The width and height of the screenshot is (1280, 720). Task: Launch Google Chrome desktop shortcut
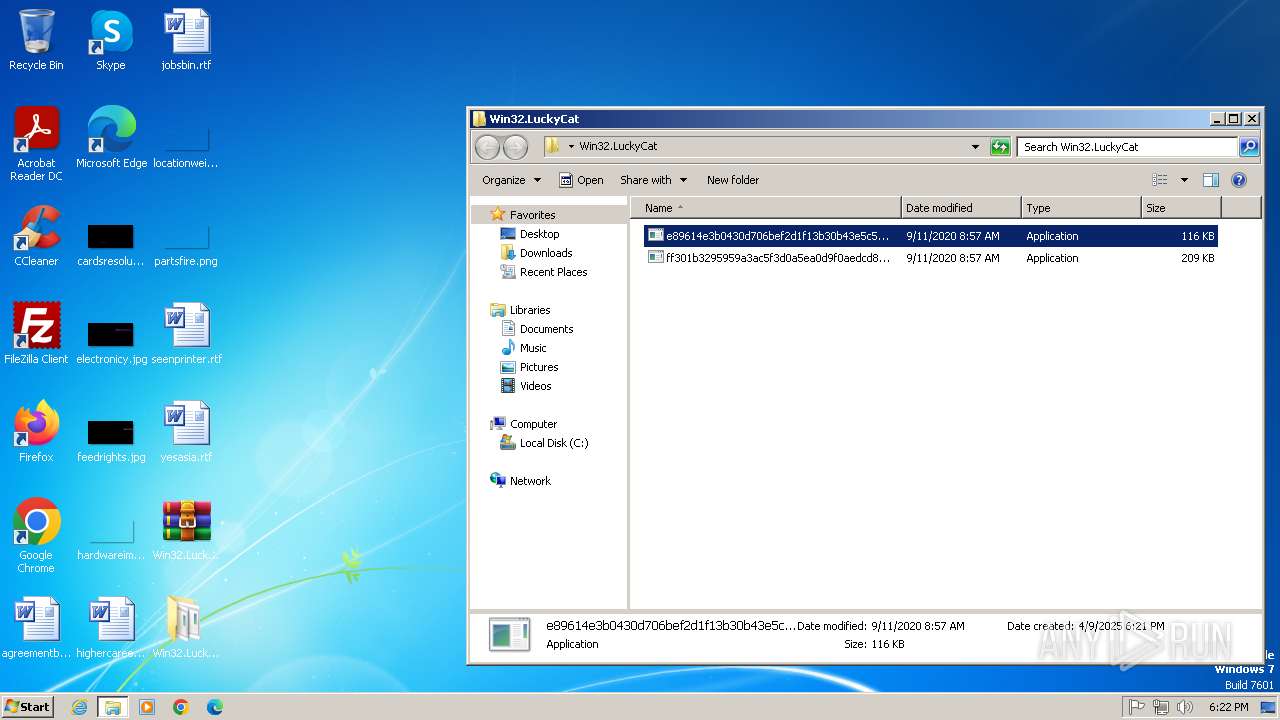(36, 535)
